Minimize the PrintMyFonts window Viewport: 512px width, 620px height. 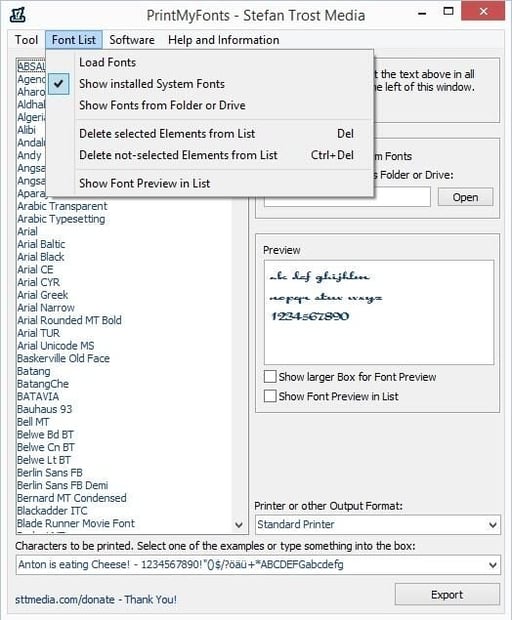[x=423, y=13]
